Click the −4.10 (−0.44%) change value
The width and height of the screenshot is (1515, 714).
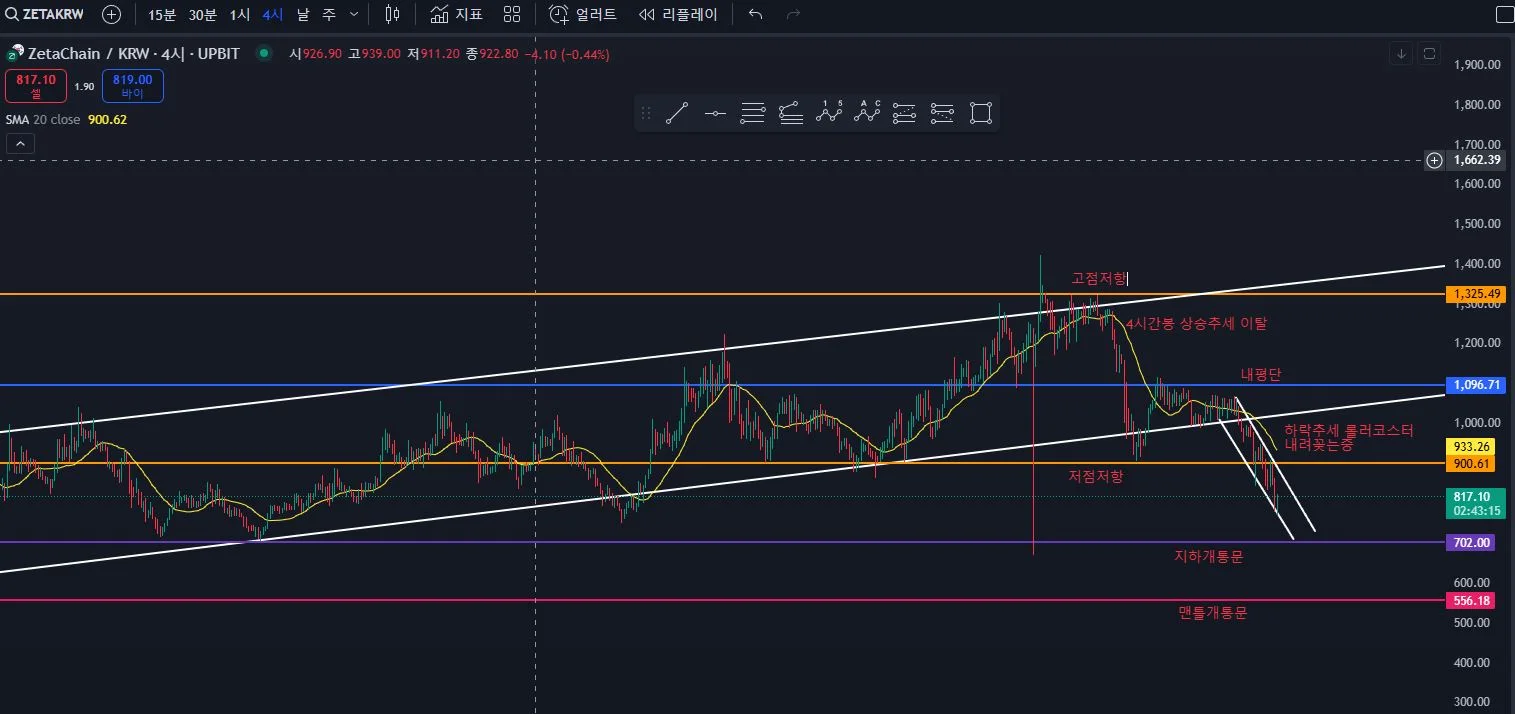pyautogui.click(x=567, y=54)
